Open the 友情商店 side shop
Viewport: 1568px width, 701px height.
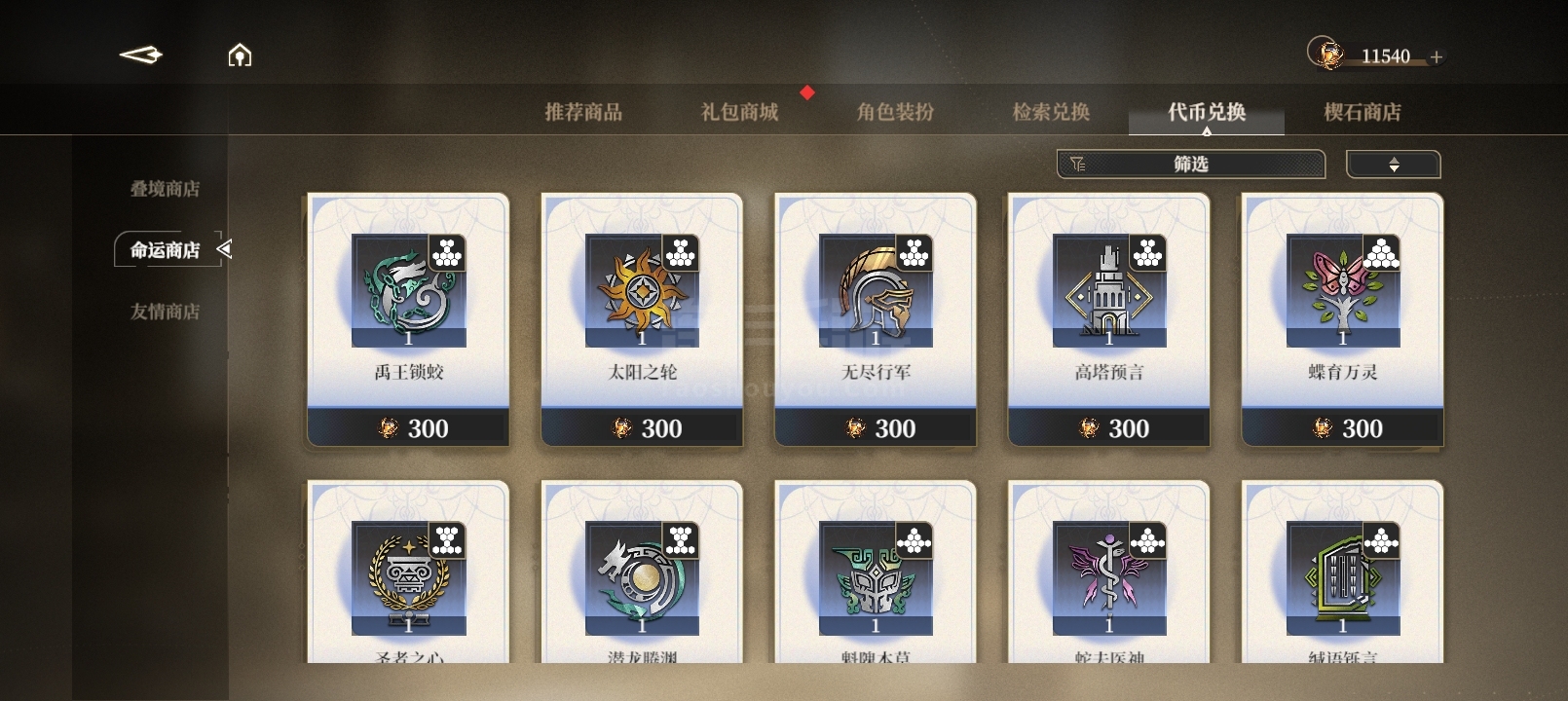pos(166,312)
